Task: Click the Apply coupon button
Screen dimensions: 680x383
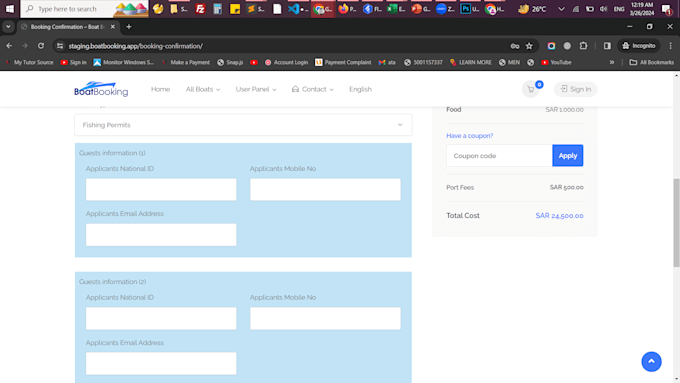Action: click(568, 156)
